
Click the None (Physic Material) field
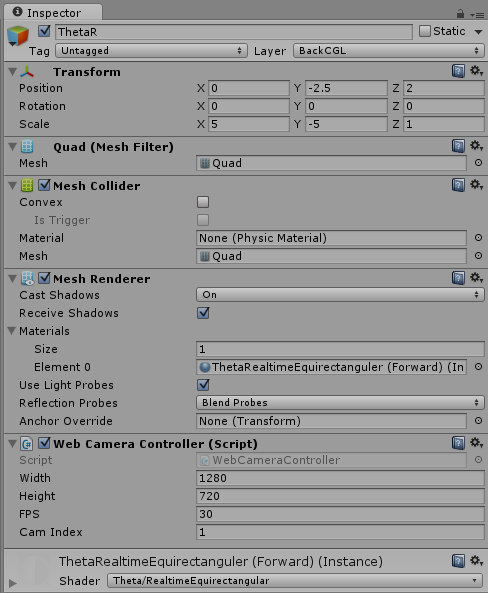(x=331, y=238)
